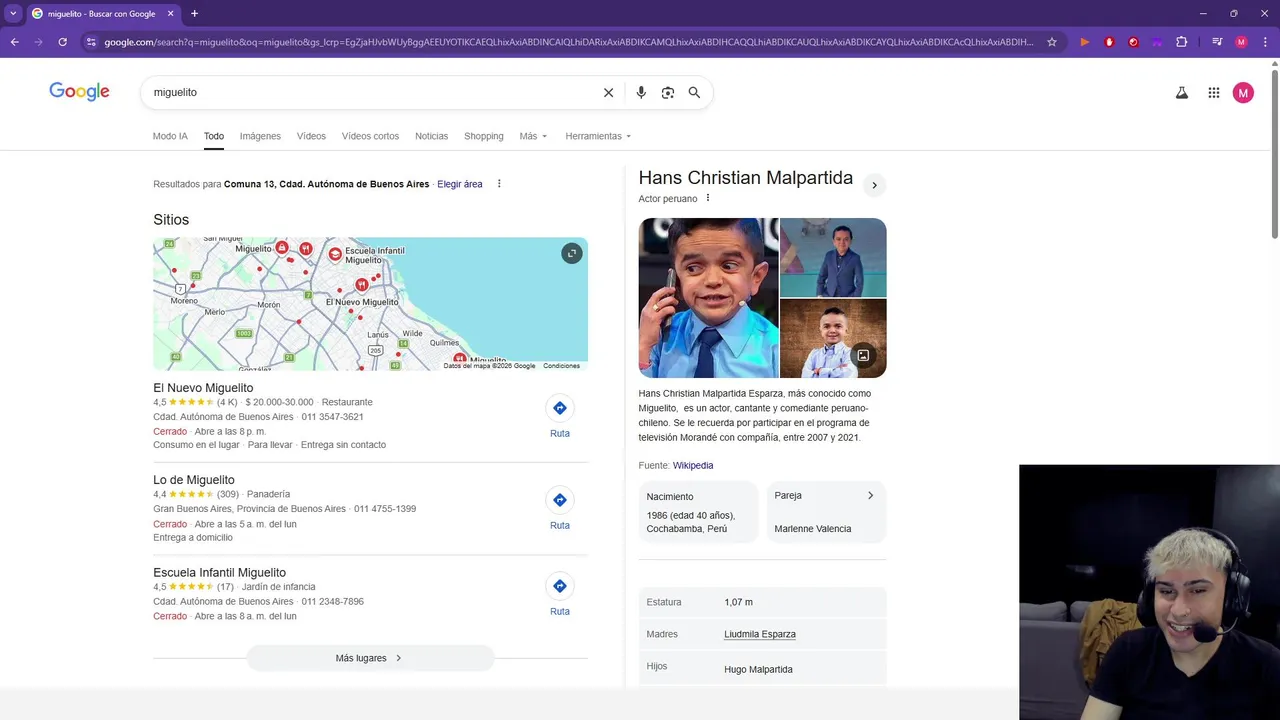The height and width of the screenshot is (720, 1280).
Task: Open Google account avatar on page
Action: pos(1243,93)
